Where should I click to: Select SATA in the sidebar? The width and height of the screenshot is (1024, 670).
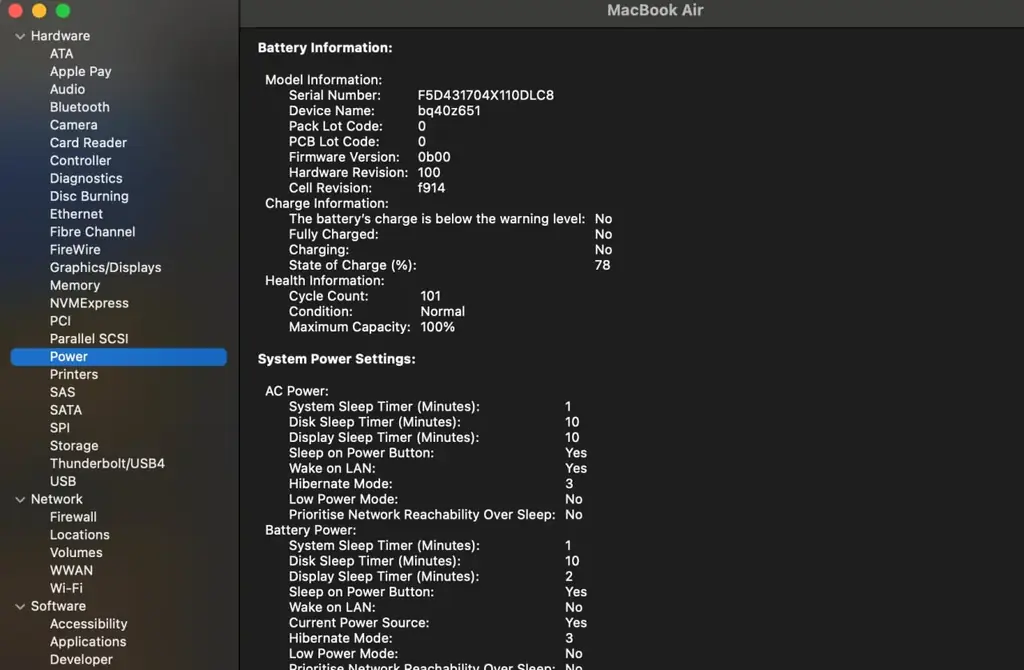click(66, 410)
